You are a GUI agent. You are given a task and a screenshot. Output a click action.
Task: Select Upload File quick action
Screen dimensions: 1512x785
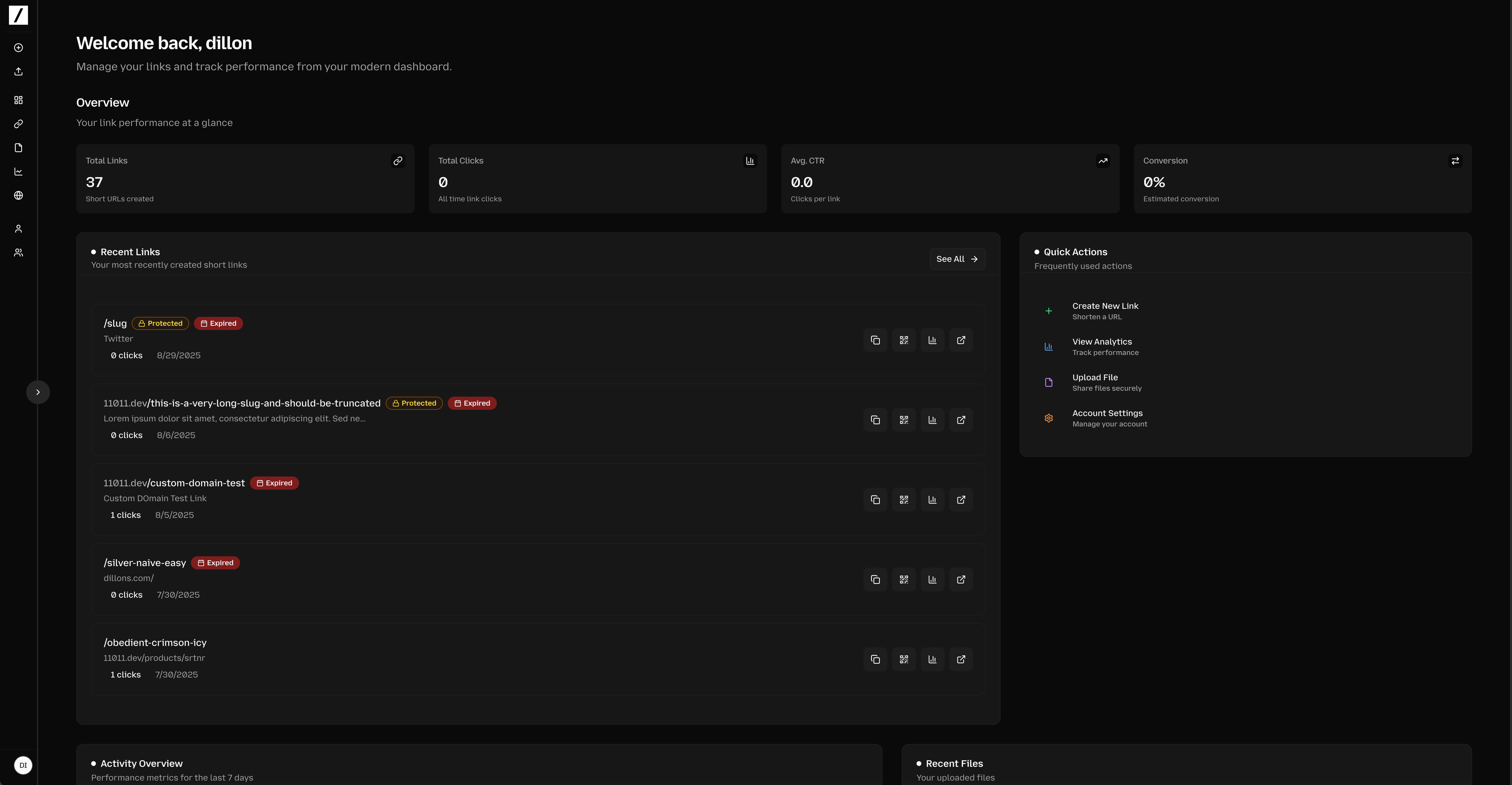[1095, 383]
